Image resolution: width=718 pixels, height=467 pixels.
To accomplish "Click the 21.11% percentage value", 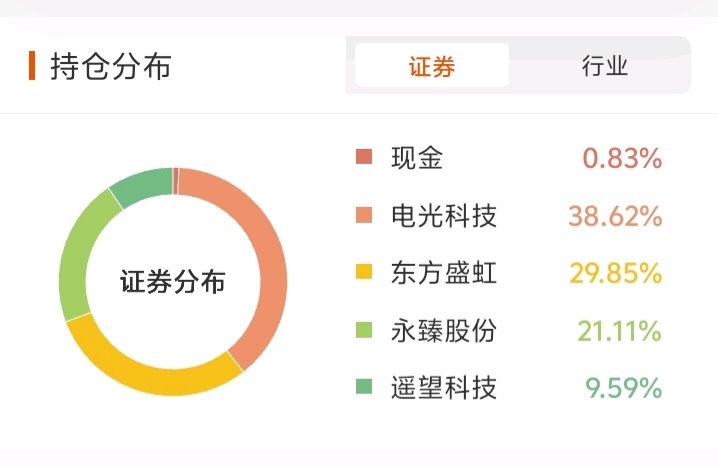I will pos(619,329).
